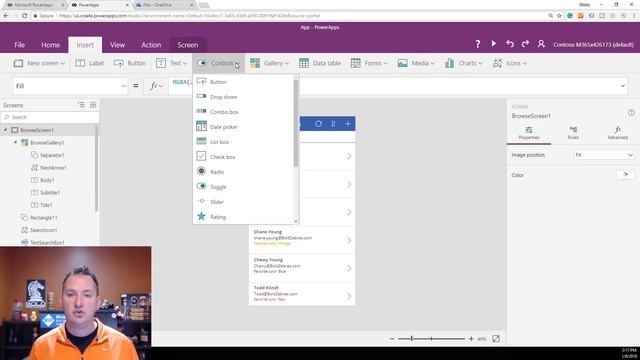Select Body1 in tree
This screenshot has height=360, width=640.
[47, 180]
